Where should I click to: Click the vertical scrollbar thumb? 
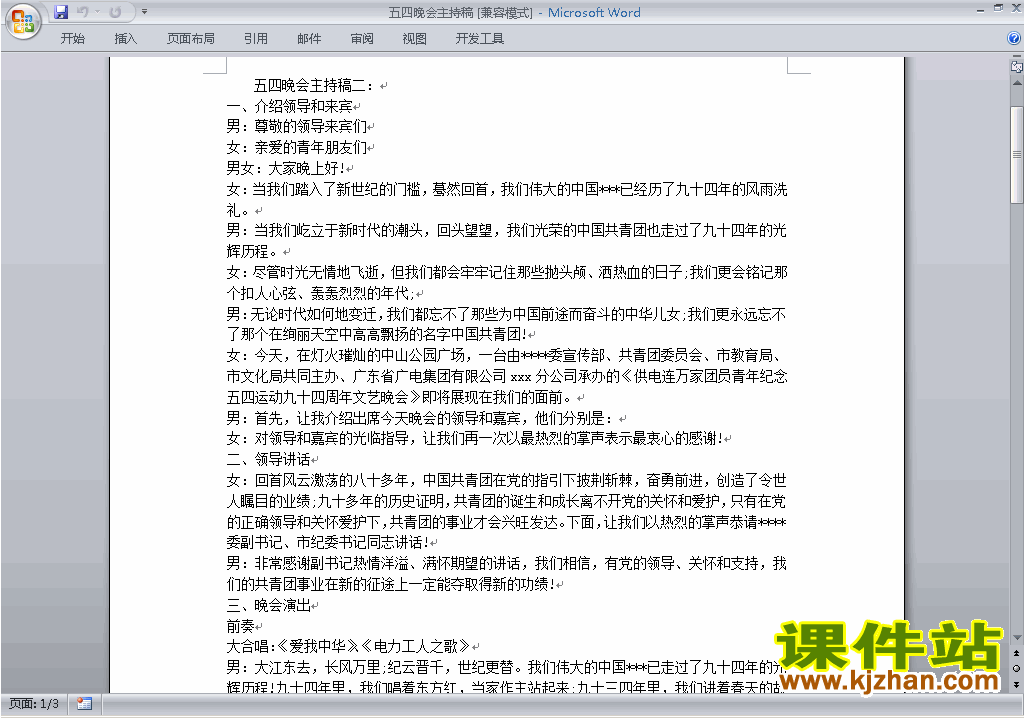(1017, 154)
